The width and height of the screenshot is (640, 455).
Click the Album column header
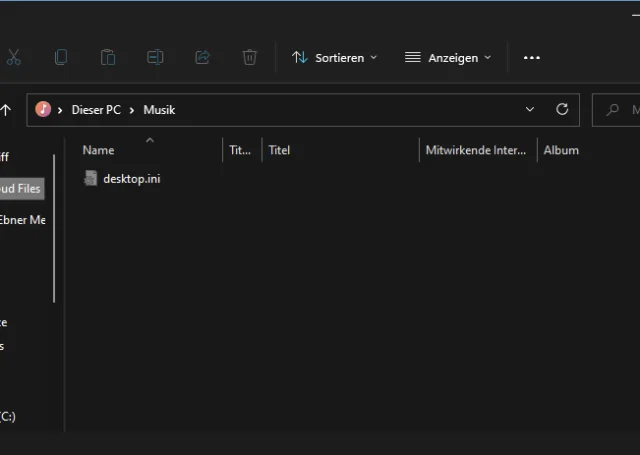click(560, 150)
